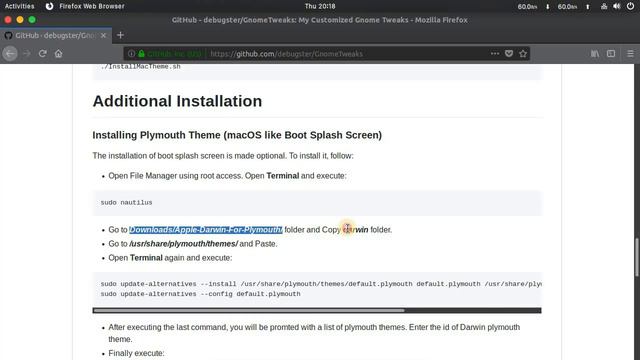640x360 pixels.
Task: Open Firefox Library icon
Action: tap(595, 53)
